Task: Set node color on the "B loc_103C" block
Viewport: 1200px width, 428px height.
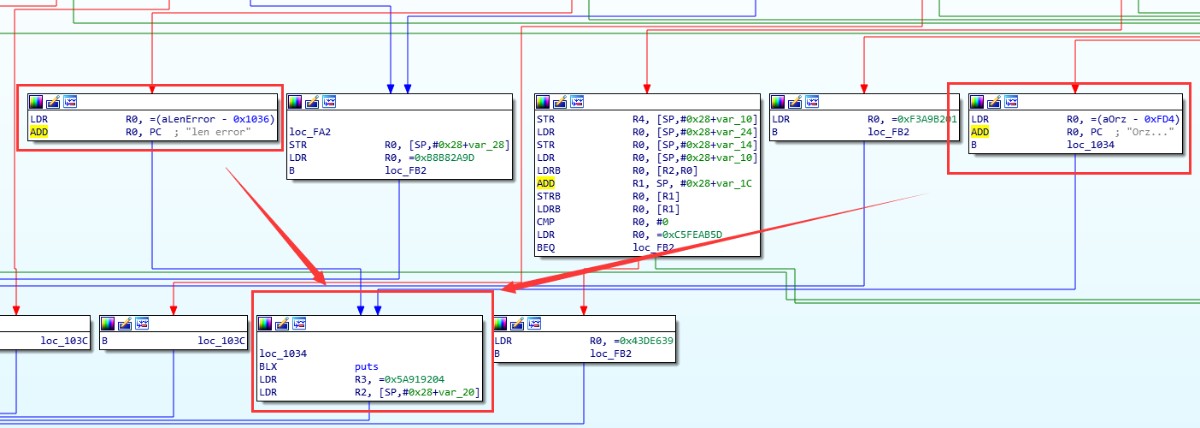Action: coord(109,324)
